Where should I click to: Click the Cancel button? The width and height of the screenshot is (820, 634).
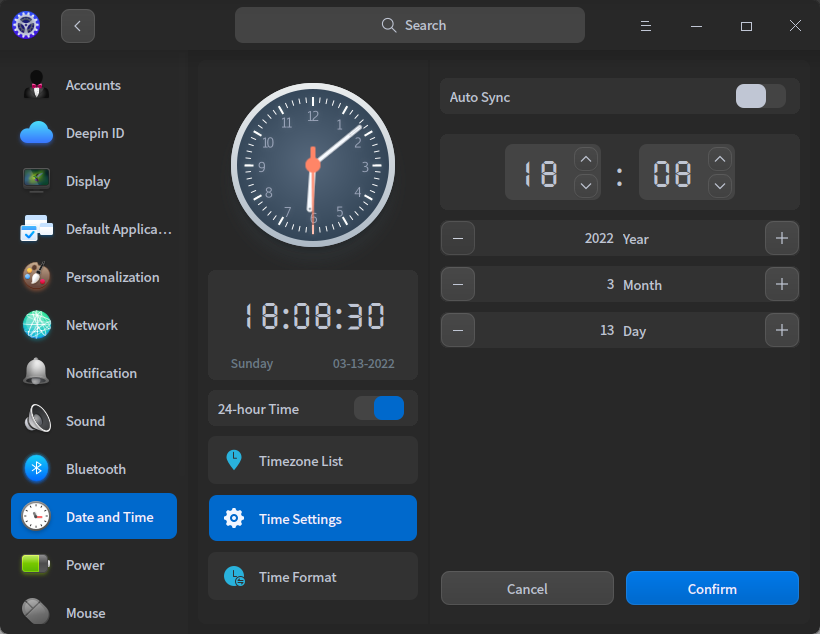click(x=527, y=589)
